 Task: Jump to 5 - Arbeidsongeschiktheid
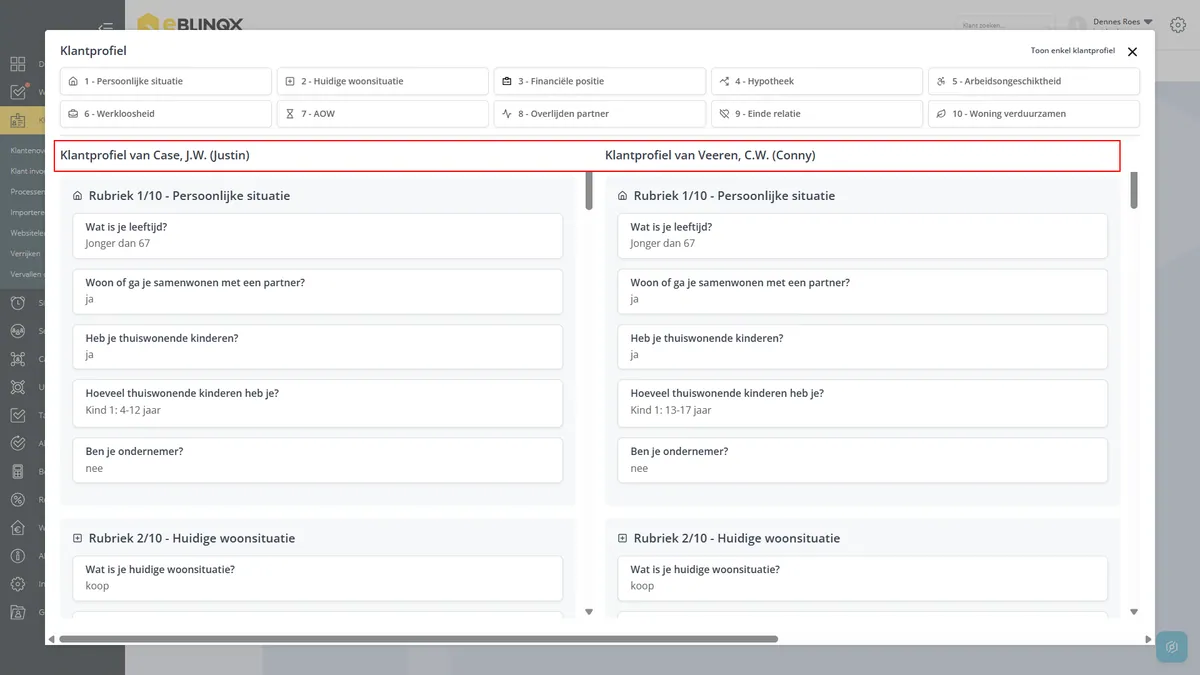1034,81
